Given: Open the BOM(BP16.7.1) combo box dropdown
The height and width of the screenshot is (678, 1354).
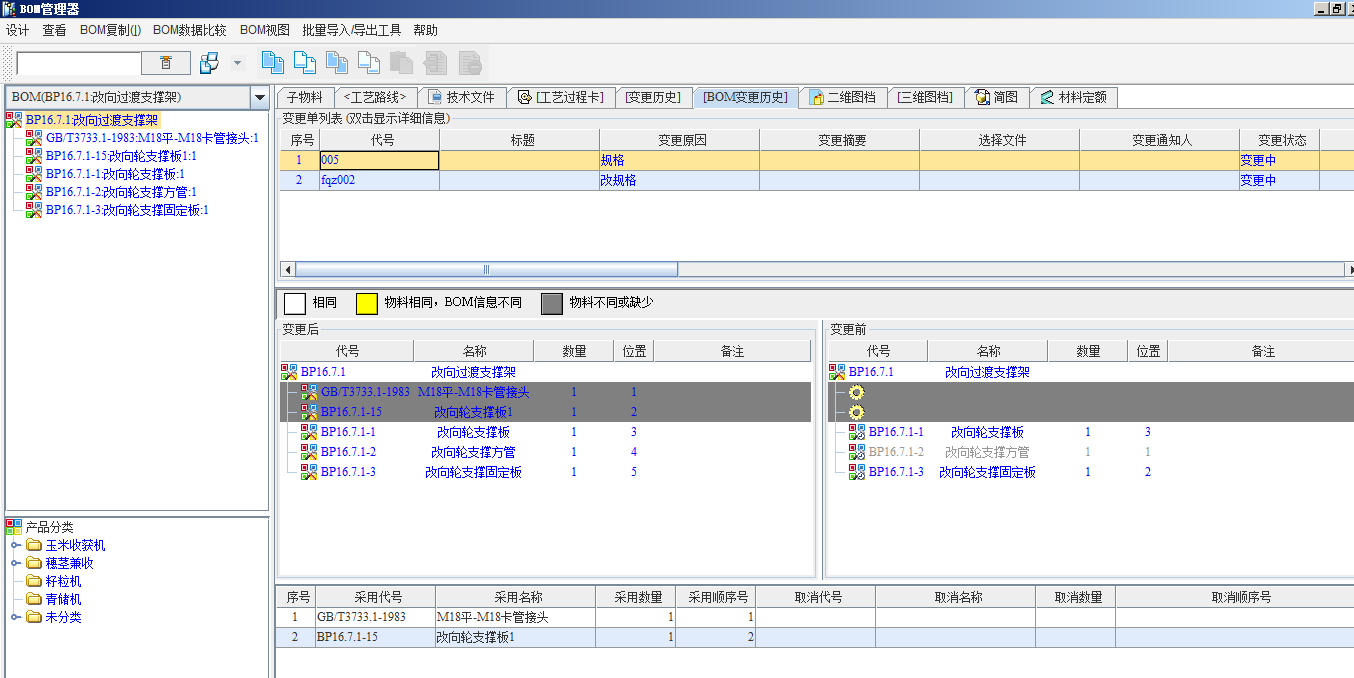Looking at the screenshot, I should [260, 98].
